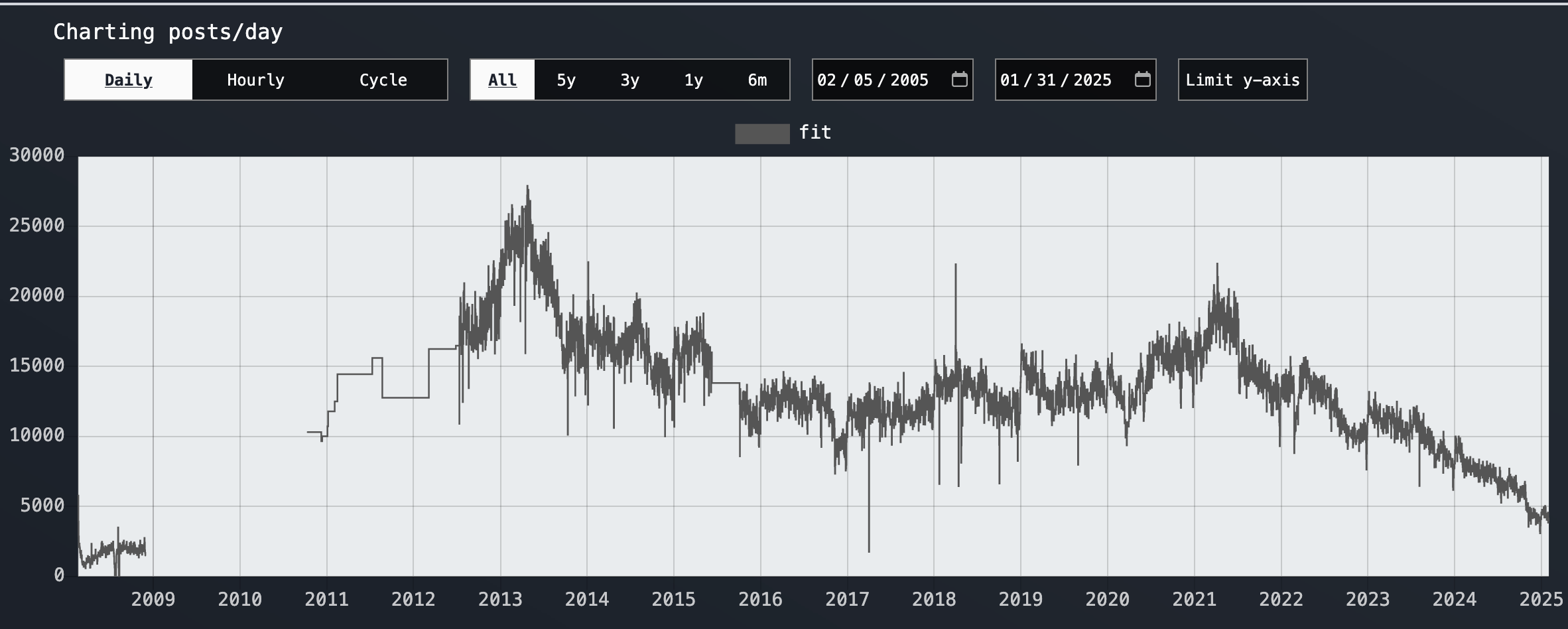
Task: Click the 2016 x-axis label
Action: 761,600
